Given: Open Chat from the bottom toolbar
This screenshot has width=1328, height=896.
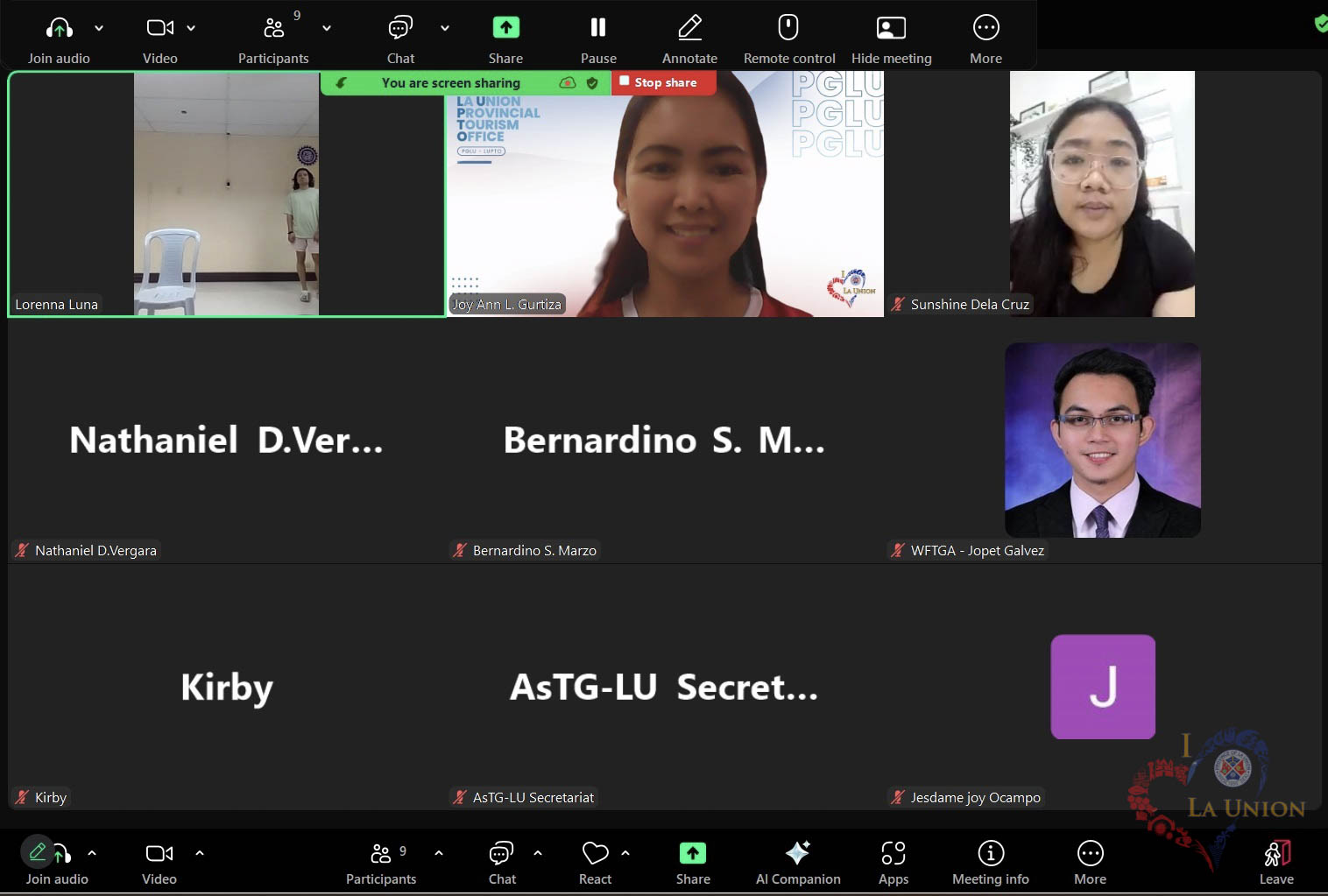Looking at the screenshot, I should [x=502, y=864].
